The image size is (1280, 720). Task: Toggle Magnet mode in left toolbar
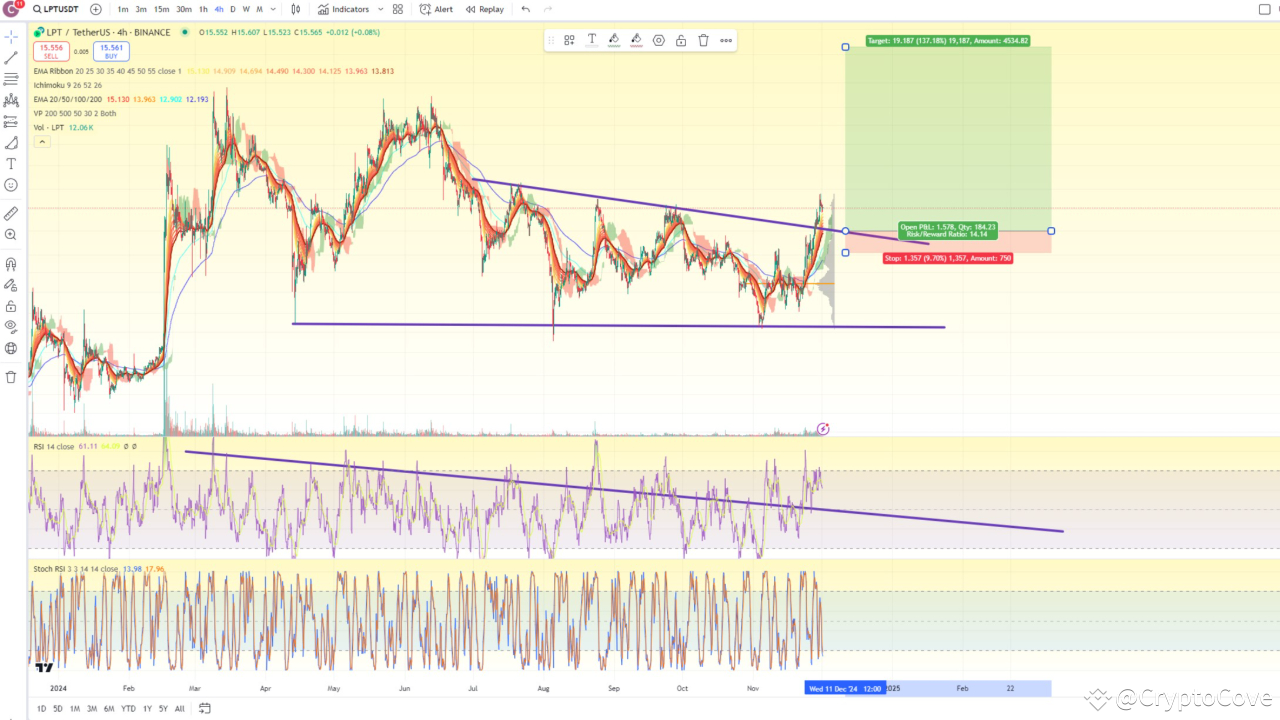click(x=11, y=262)
